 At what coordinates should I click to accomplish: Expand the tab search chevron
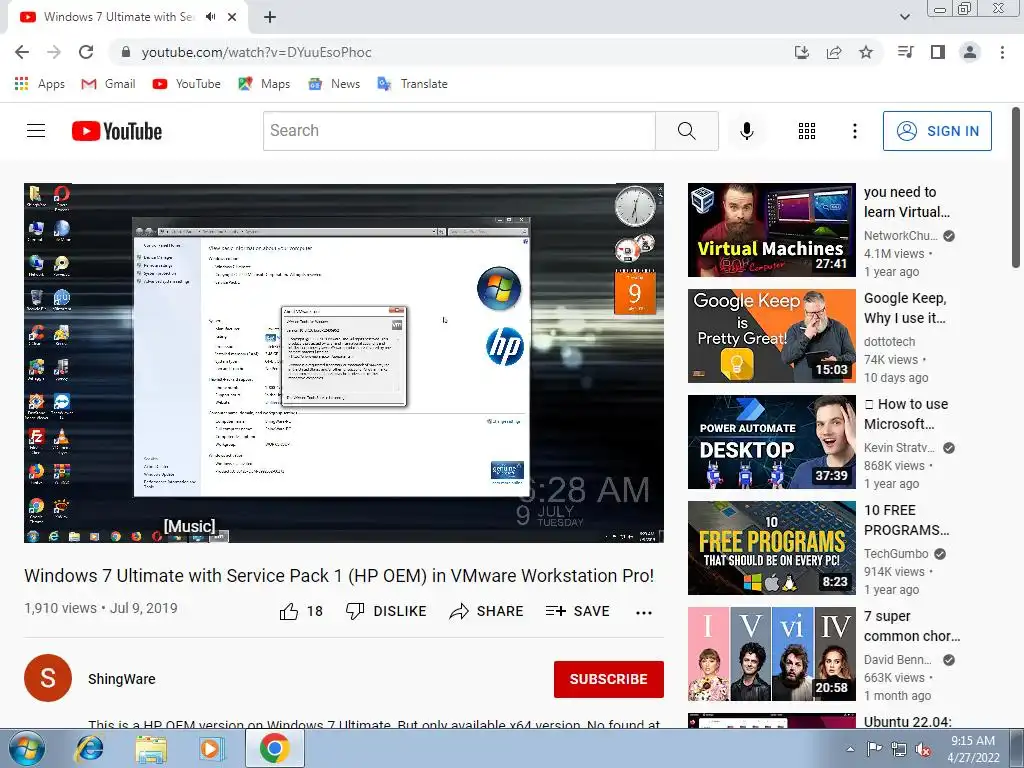(x=905, y=17)
